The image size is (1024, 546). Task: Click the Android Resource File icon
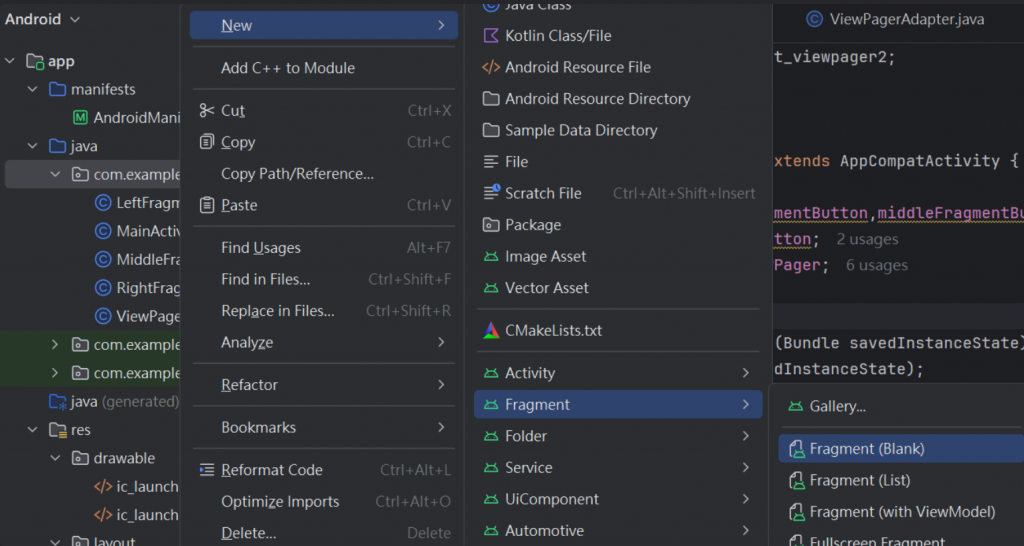pos(490,68)
